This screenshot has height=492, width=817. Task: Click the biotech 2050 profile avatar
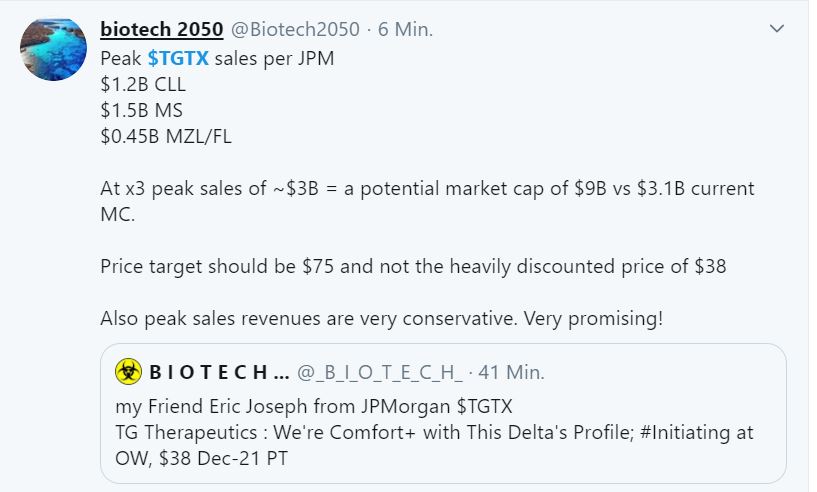[x=53, y=49]
